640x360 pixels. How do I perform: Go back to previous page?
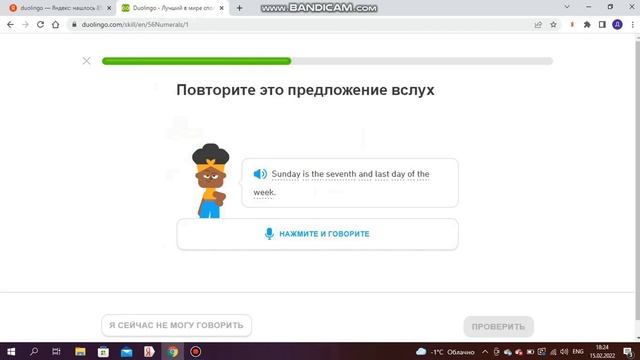click(11, 24)
